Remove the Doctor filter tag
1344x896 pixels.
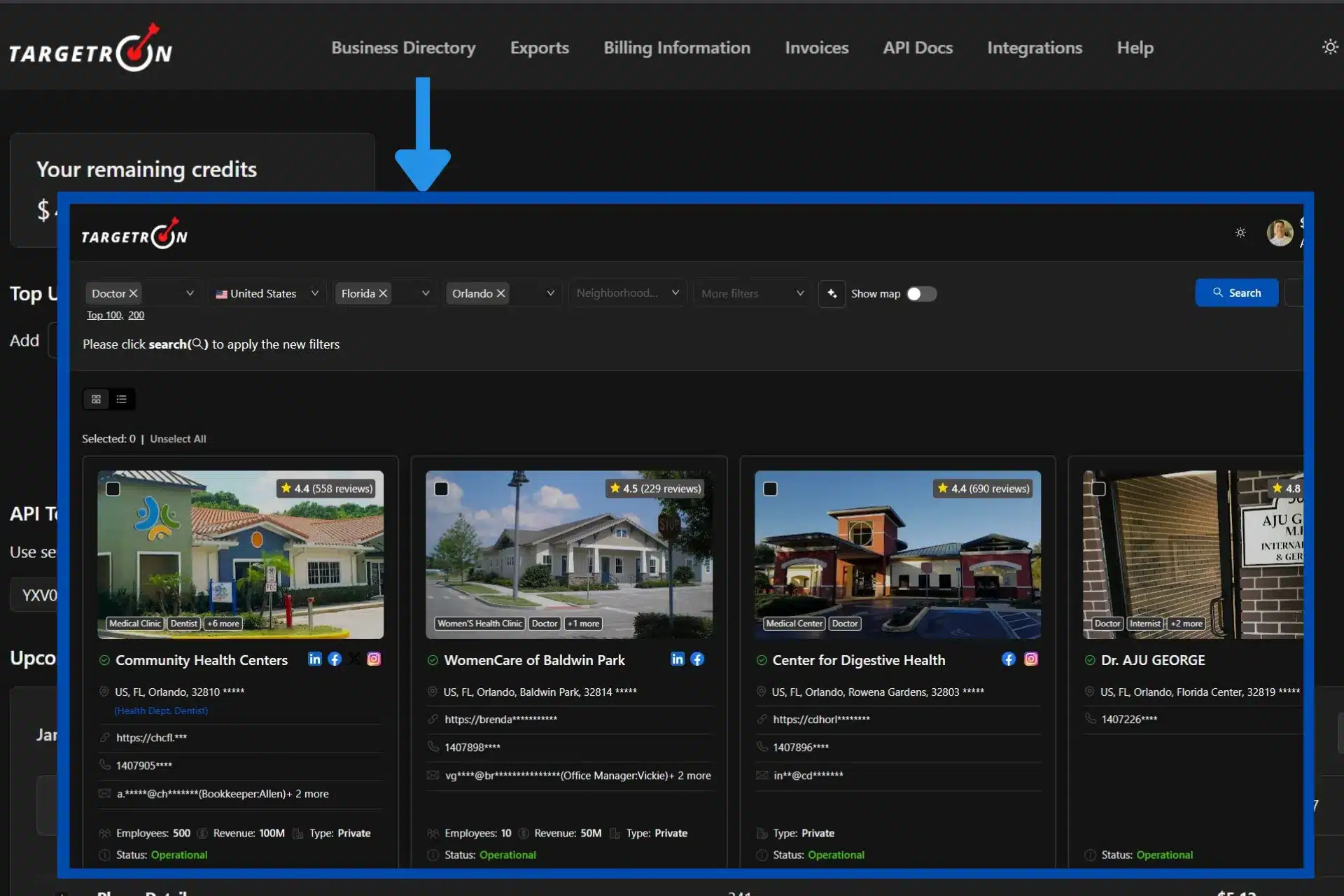pyautogui.click(x=133, y=293)
